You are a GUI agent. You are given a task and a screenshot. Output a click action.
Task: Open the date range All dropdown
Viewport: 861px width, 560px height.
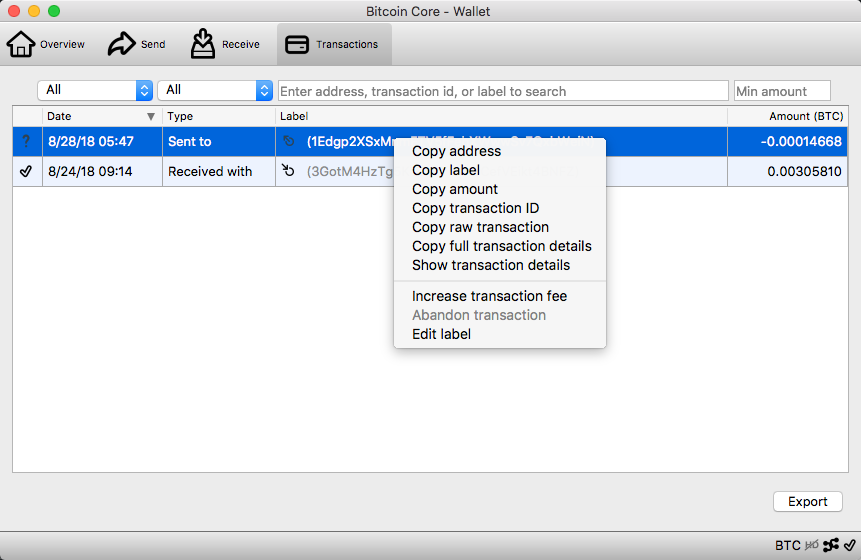tap(95, 90)
